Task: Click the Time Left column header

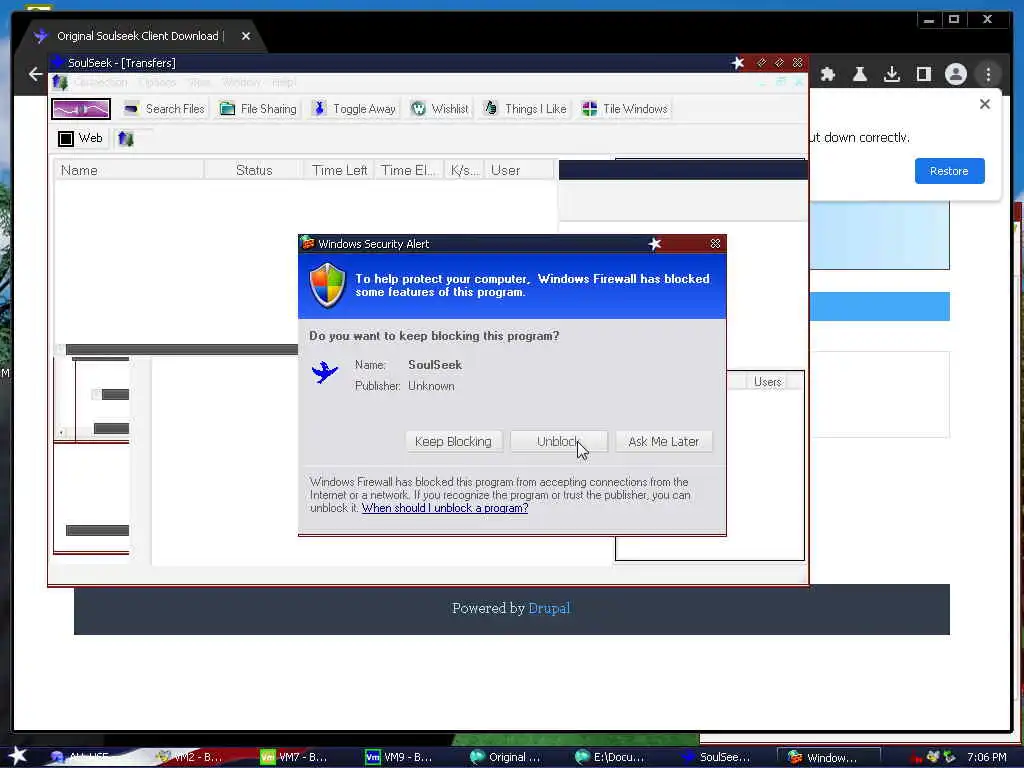Action: [x=339, y=170]
